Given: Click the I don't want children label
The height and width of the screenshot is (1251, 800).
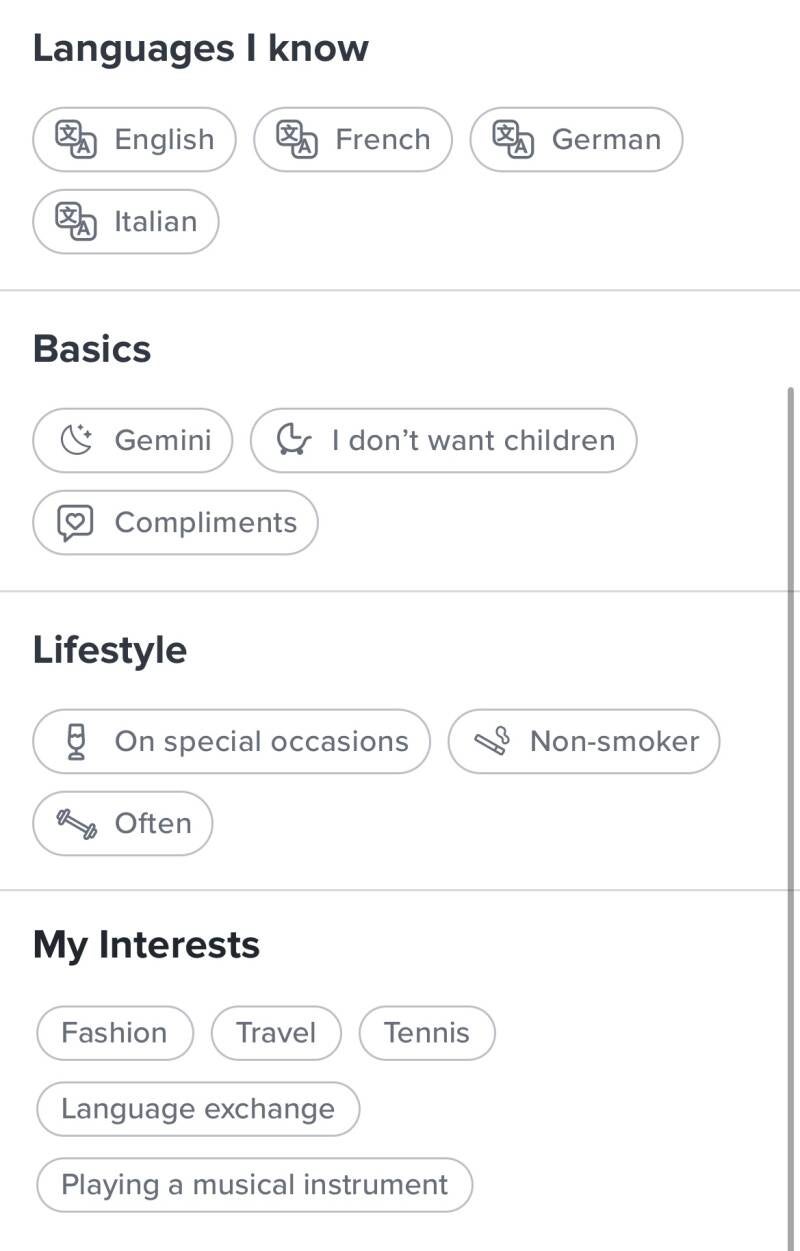Looking at the screenshot, I should click(x=473, y=441).
